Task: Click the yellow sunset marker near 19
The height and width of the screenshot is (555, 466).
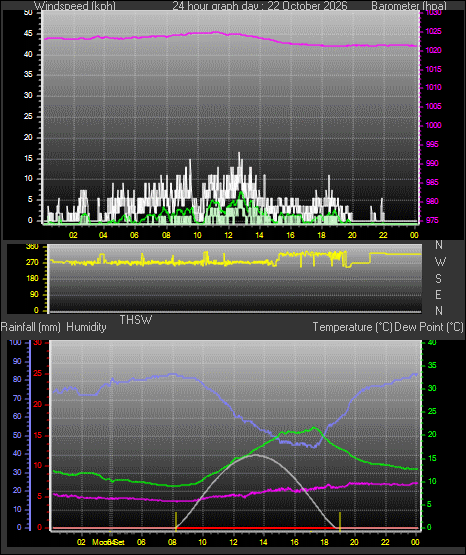Action: pos(340,521)
